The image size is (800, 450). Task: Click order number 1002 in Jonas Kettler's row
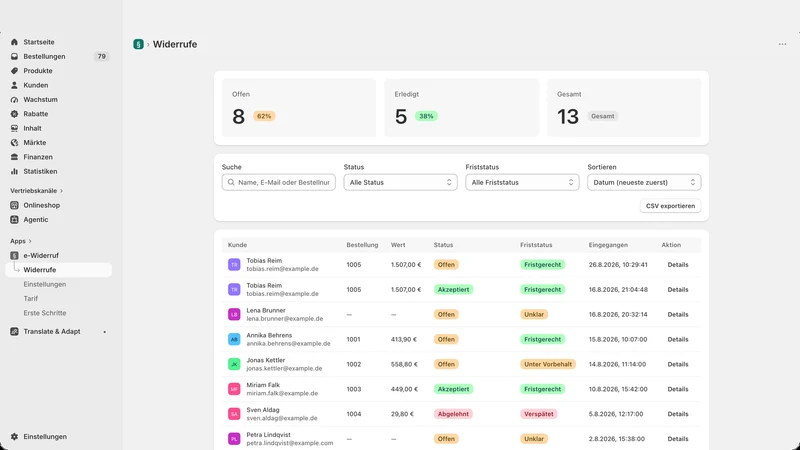tap(354, 364)
